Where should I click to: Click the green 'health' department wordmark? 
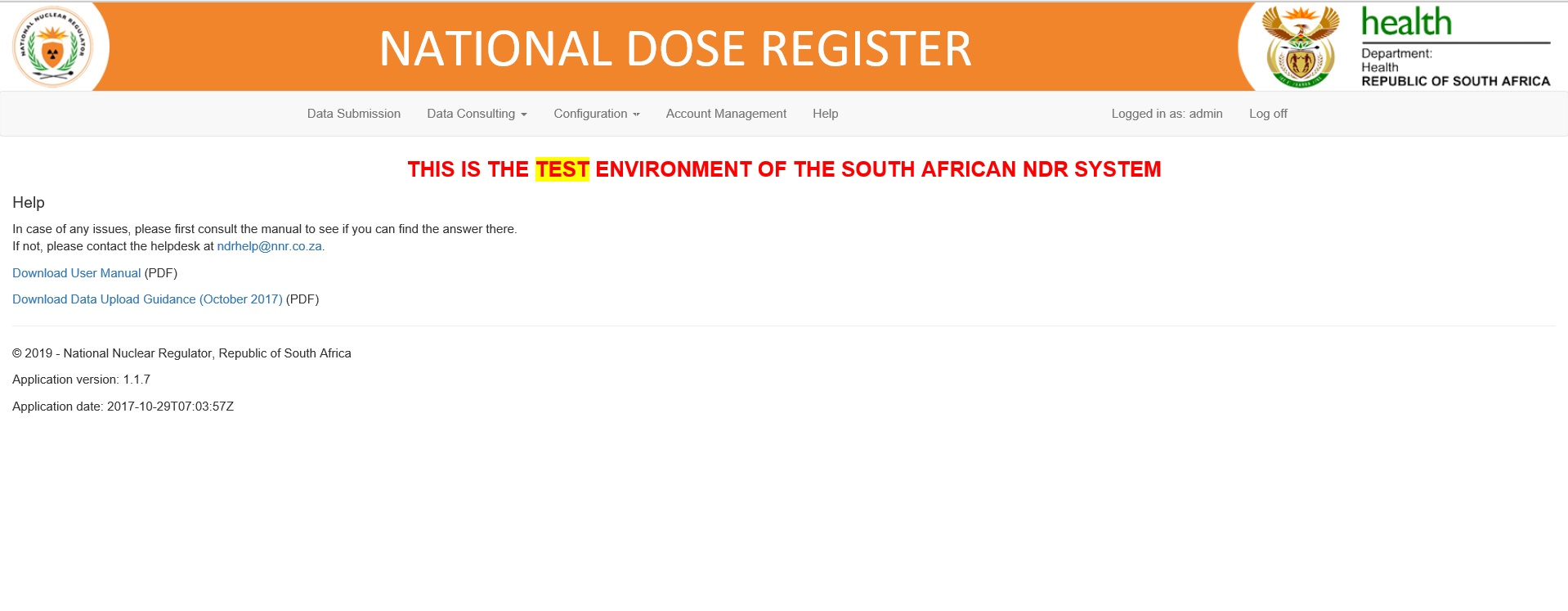(1406, 23)
